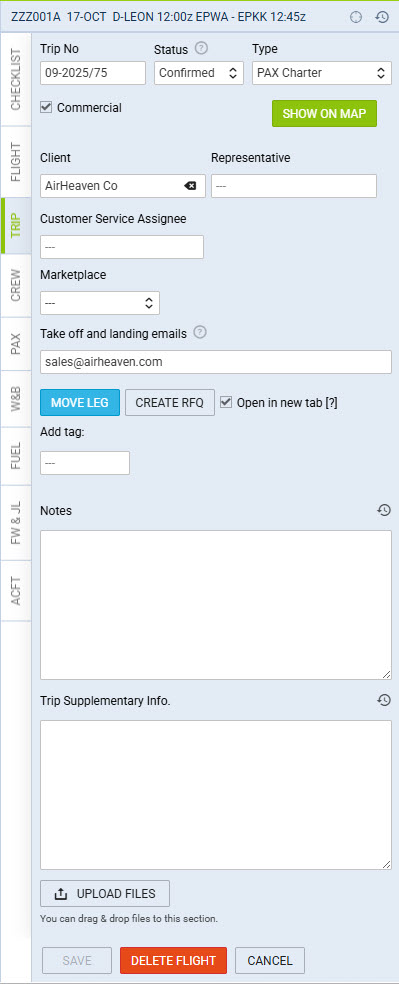The width and height of the screenshot is (399, 984).
Task: View Trip Supplementary Info history icon
Action: coord(384,700)
